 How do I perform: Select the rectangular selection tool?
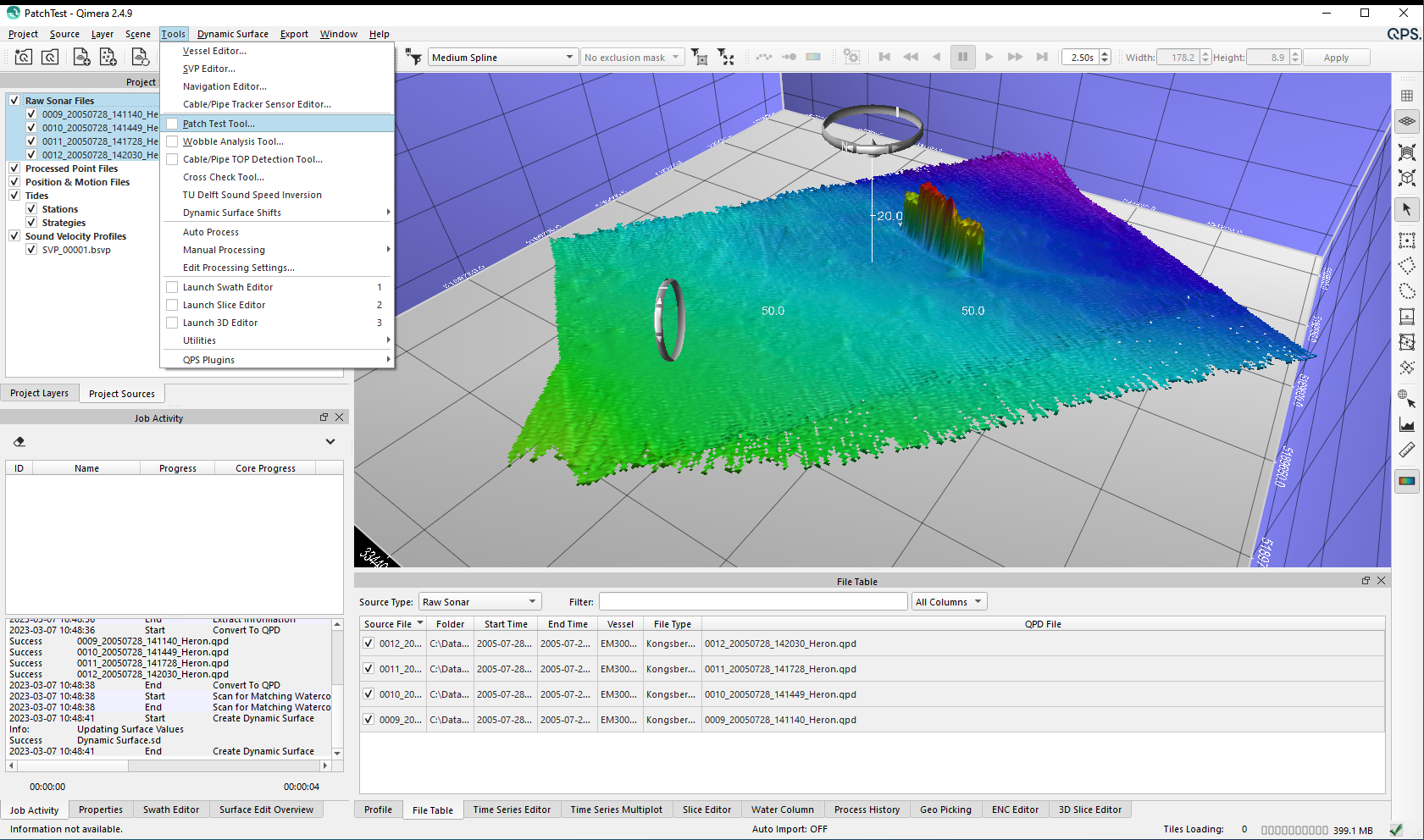coord(1406,240)
